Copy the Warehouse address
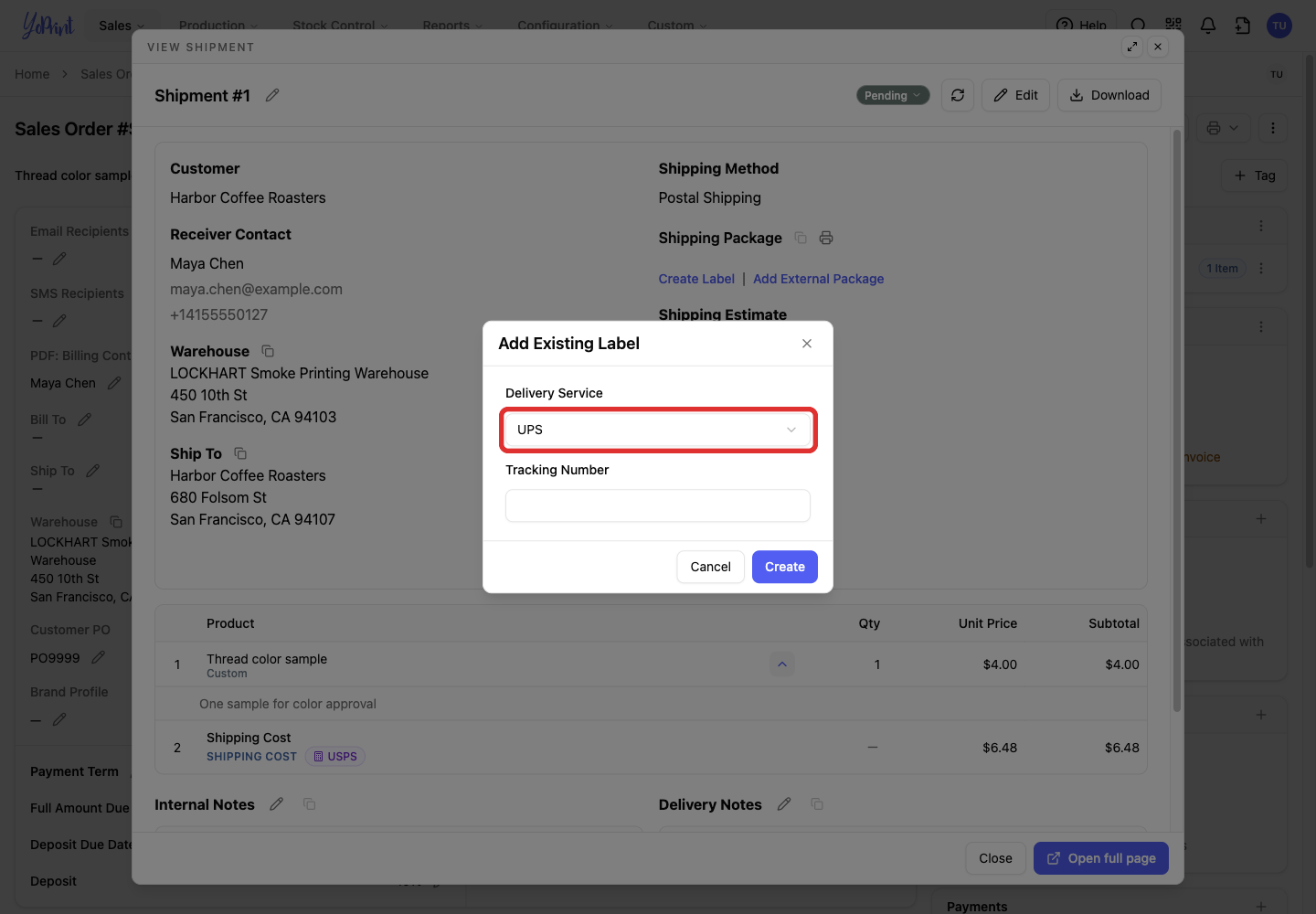 [x=268, y=351]
